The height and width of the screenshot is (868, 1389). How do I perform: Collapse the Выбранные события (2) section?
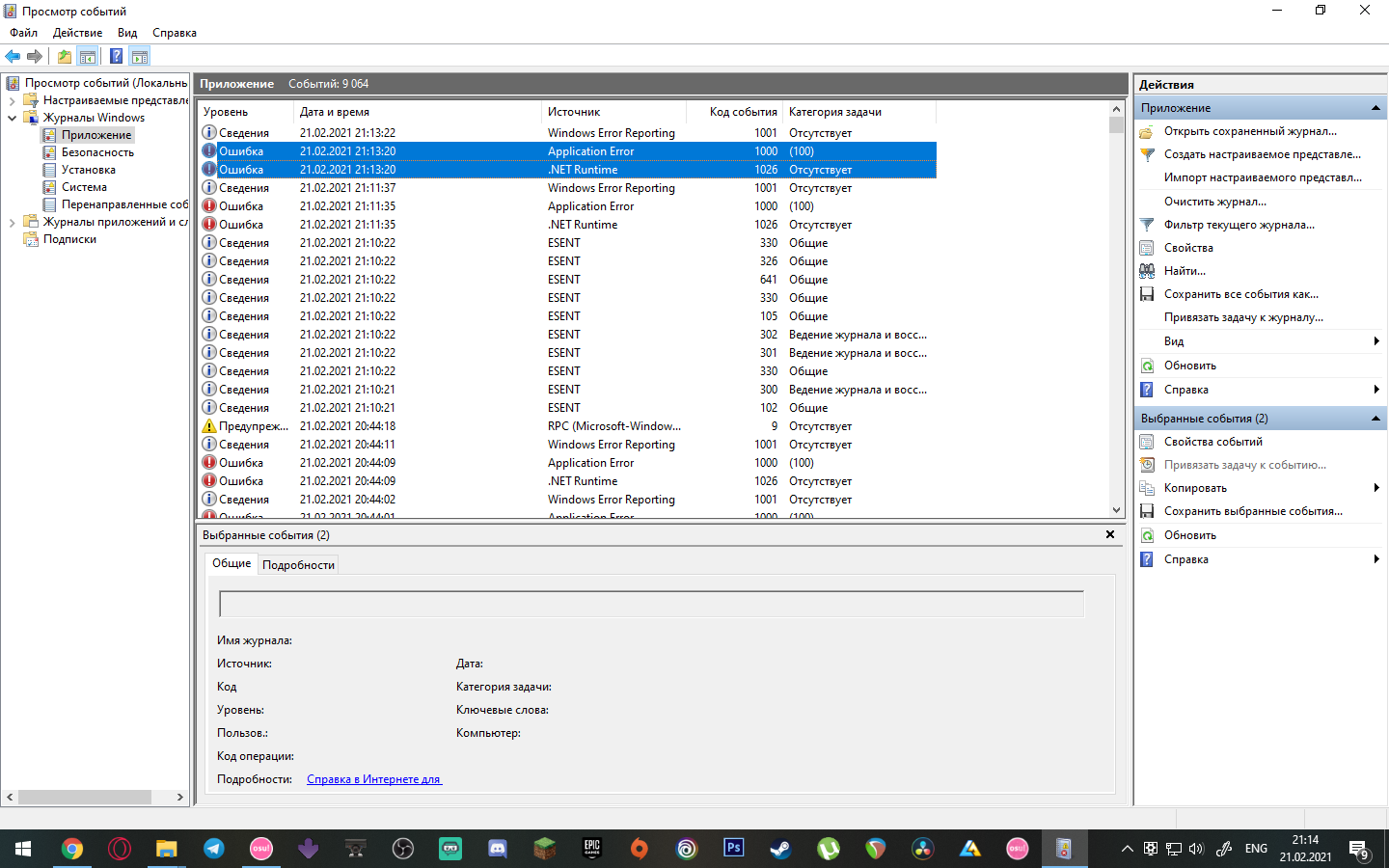[x=1376, y=418]
